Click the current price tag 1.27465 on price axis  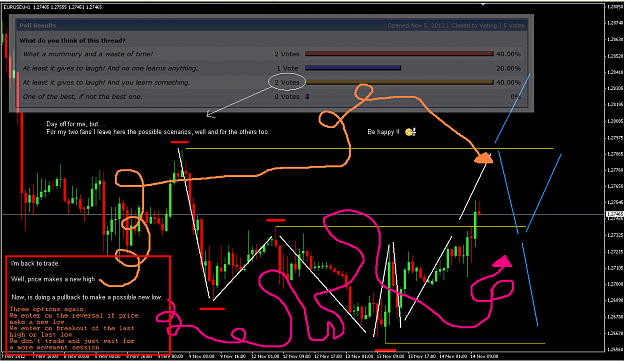[x=615, y=214]
